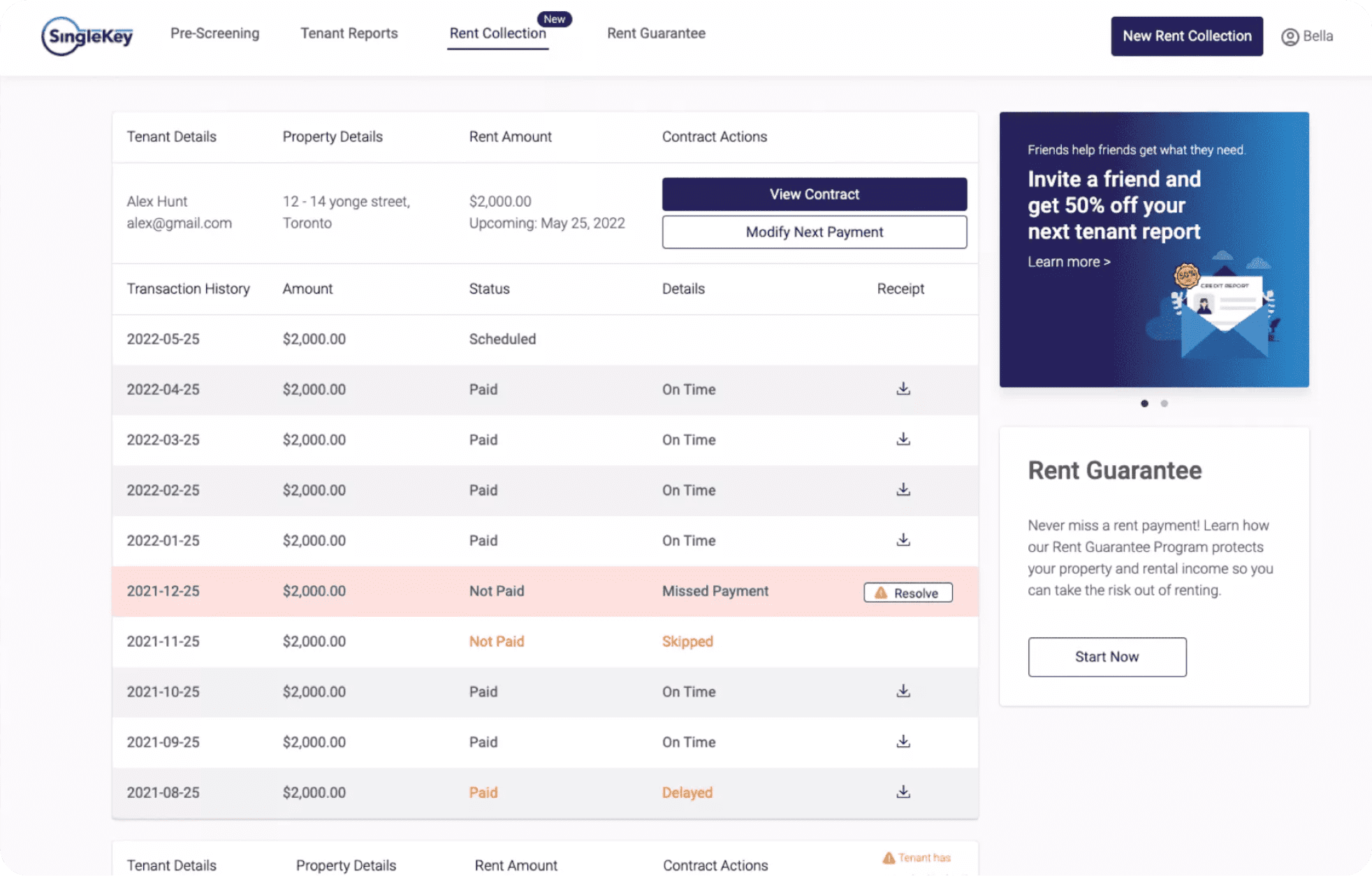Image resolution: width=1372 pixels, height=876 pixels.
Task: Switch to Tenant Reports tab
Action: click(349, 34)
